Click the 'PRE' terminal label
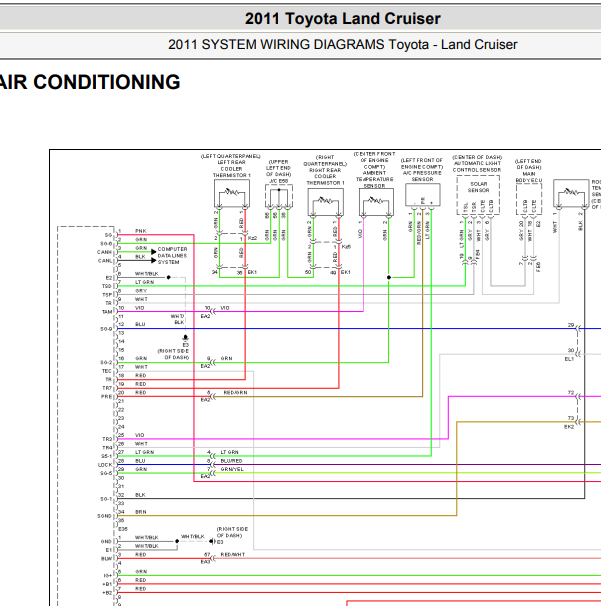601x606 pixels. point(107,397)
